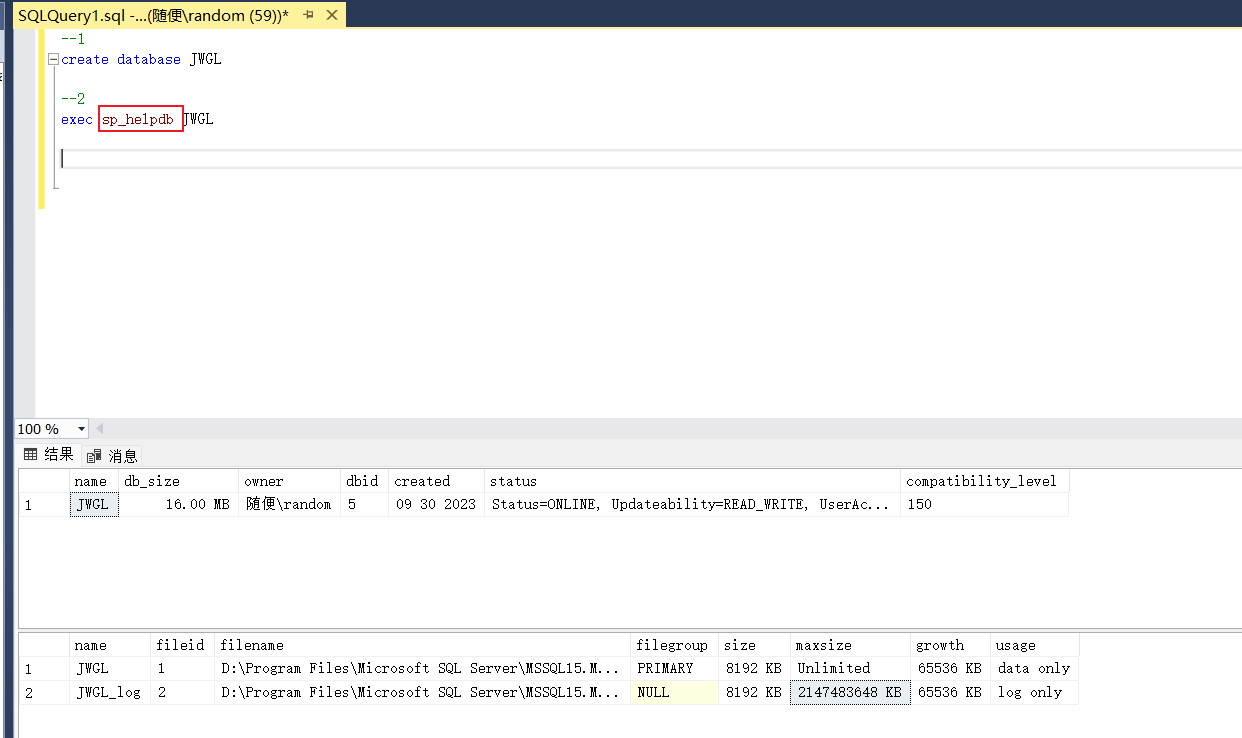The width and height of the screenshot is (1242, 738).
Task: Select the owner cell showing 随便\random
Action: pos(288,504)
